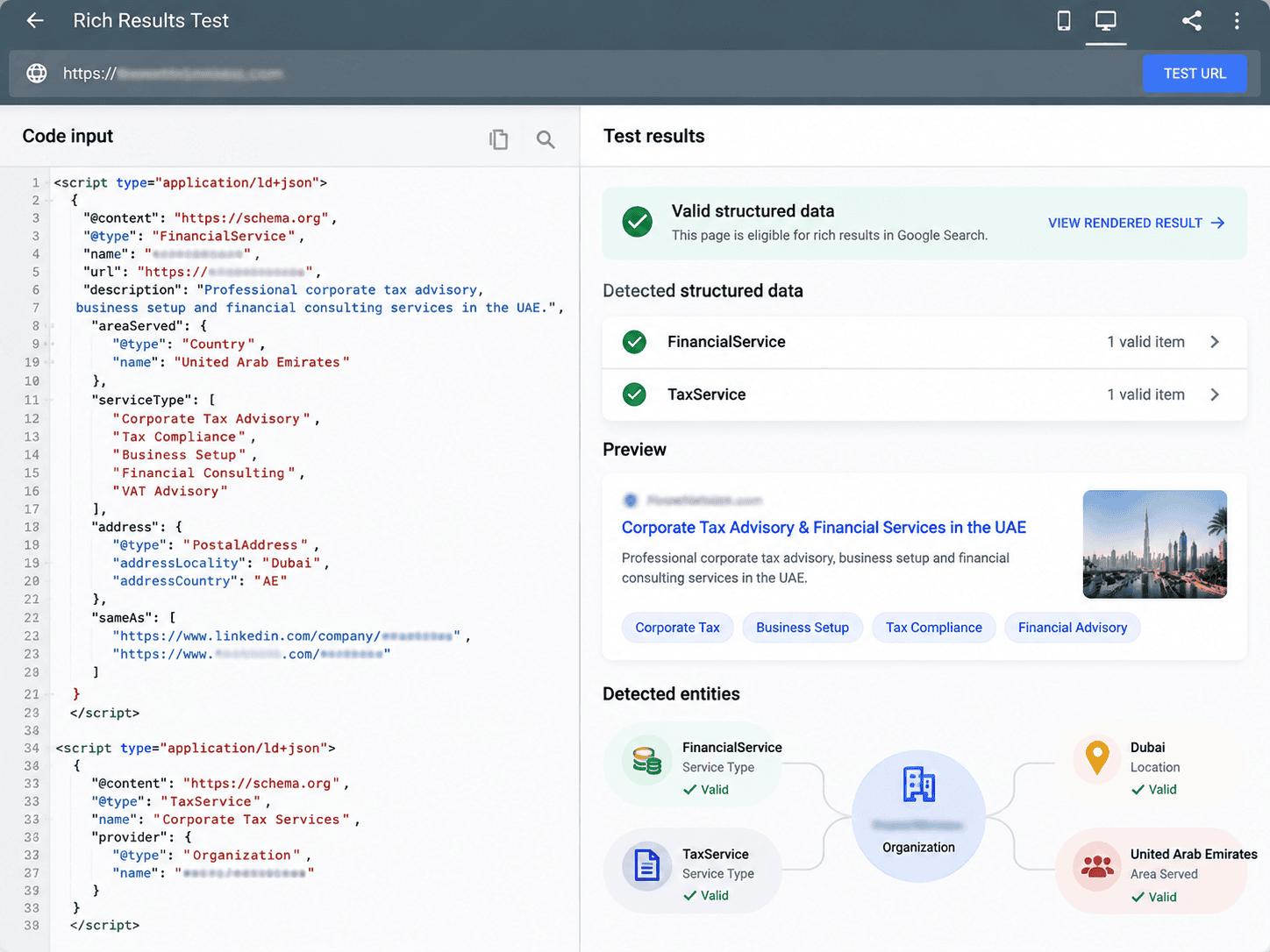The width and height of the screenshot is (1270, 952).
Task: Open the share icon
Action: tap(1191, 20)
